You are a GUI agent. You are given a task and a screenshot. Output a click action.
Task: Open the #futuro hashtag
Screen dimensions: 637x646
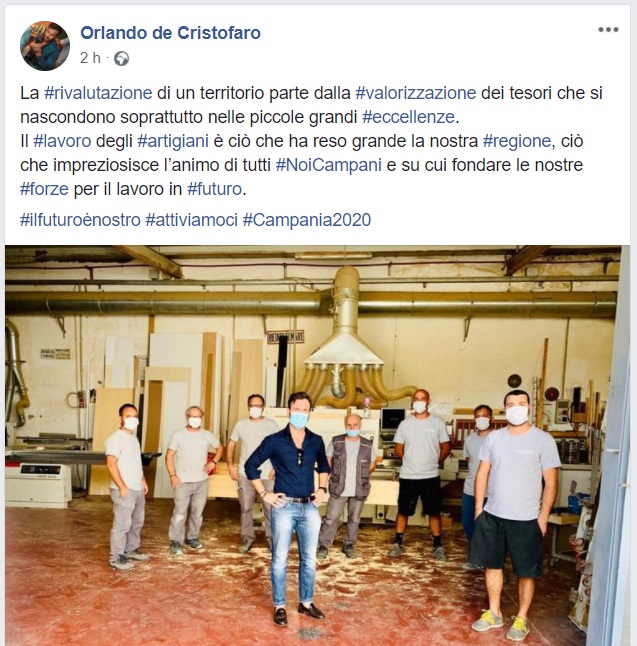coord(214,189)
